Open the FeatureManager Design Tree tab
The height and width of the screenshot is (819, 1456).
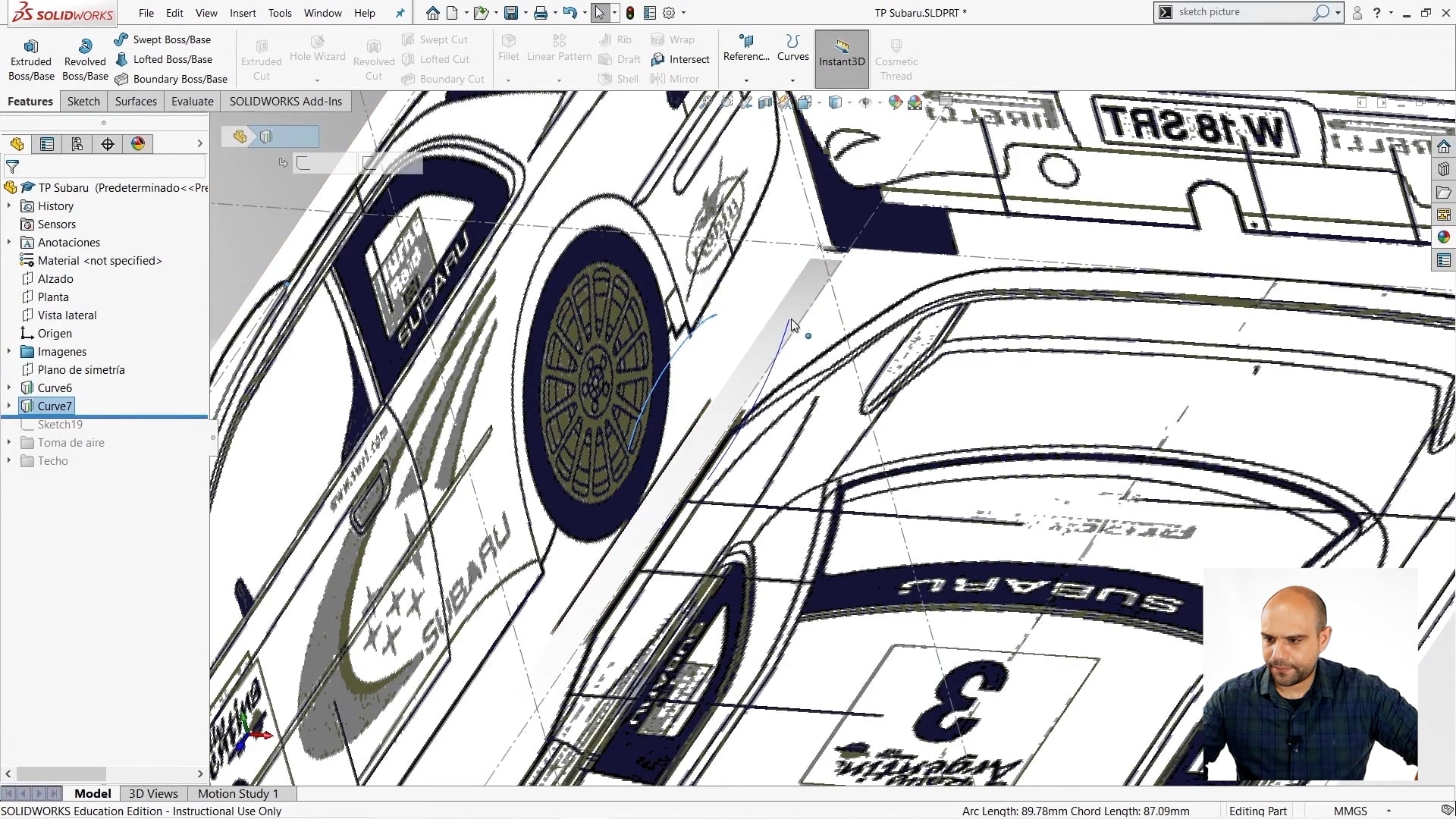click(17, 144)
